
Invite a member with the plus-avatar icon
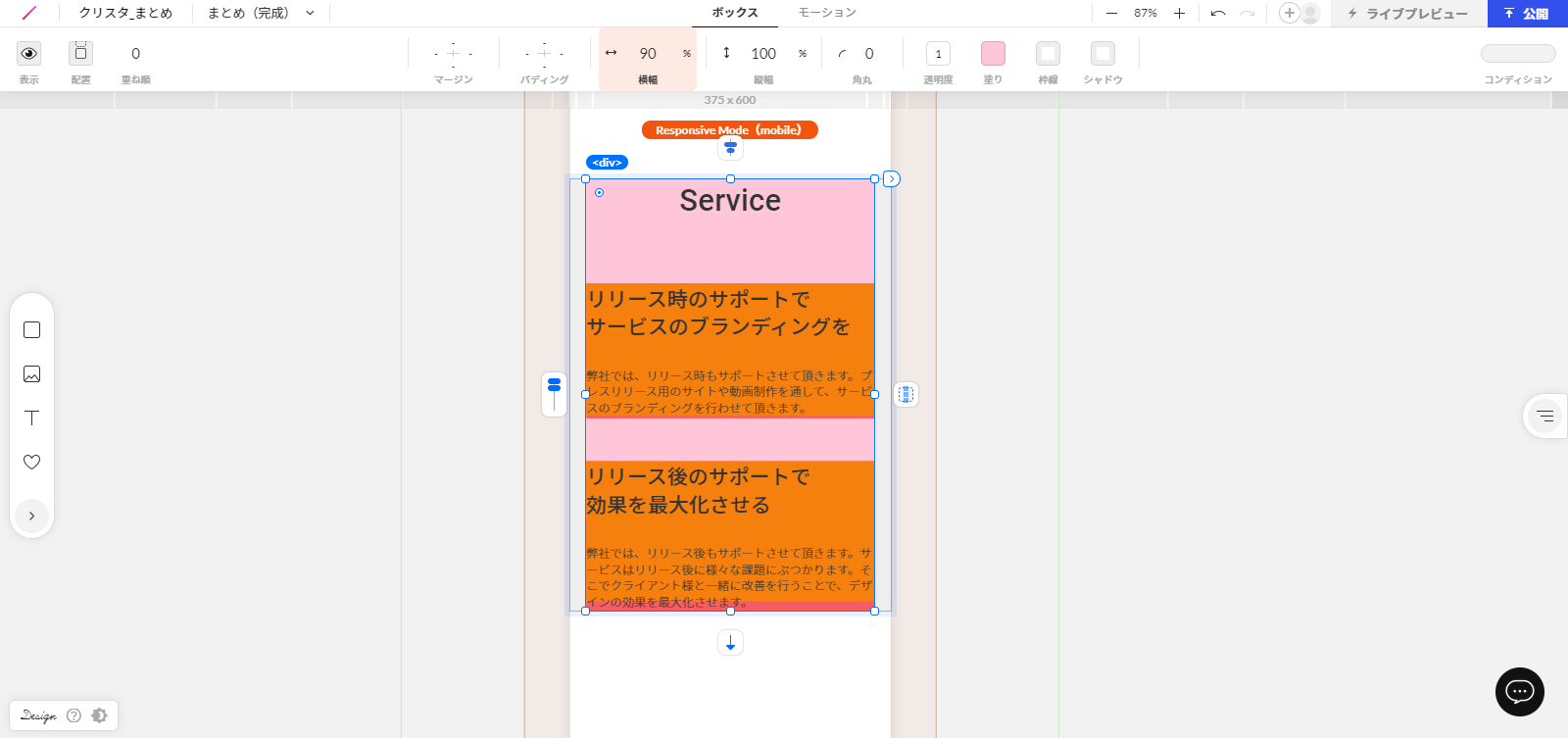tap(1290, 13)
